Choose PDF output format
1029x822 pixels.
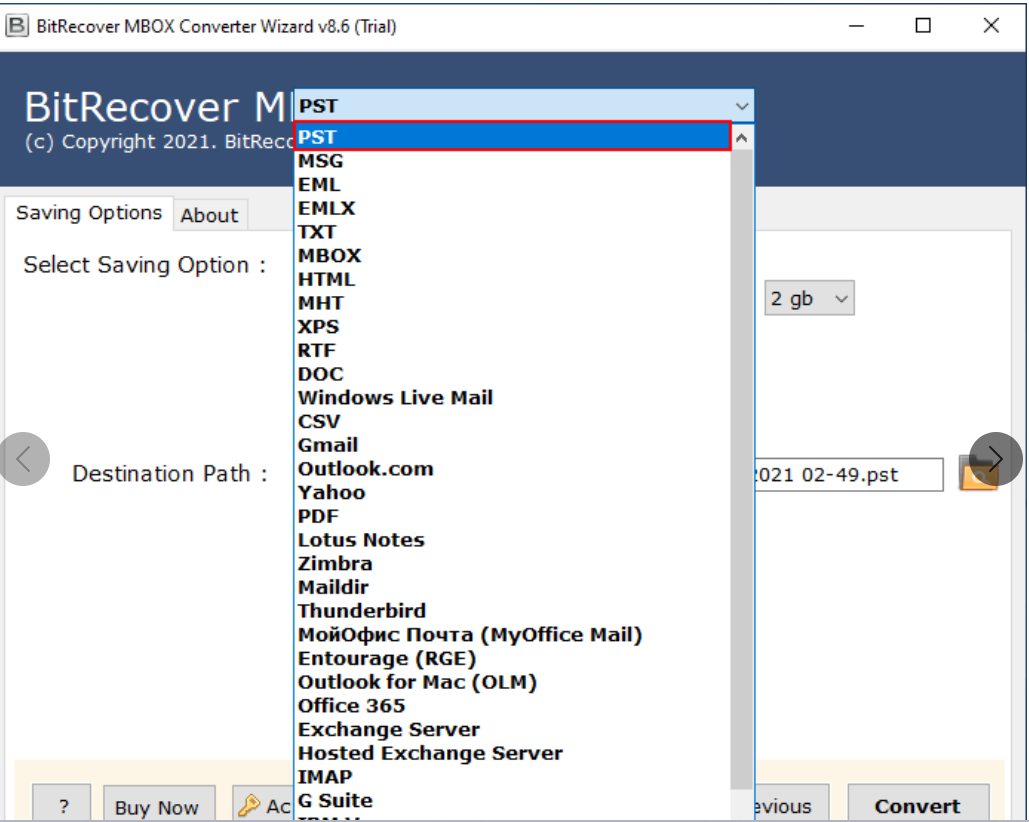click(x=513, y=516)
